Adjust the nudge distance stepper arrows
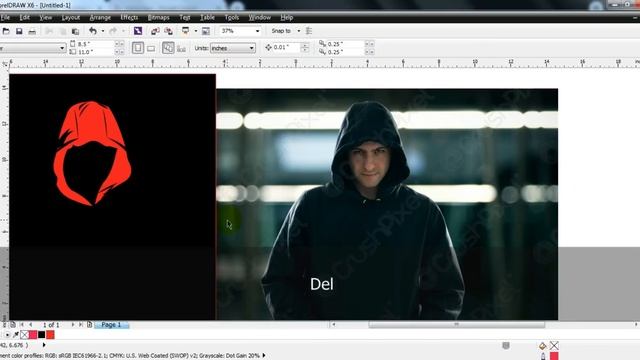Image resolution: width=640 pixels, height=360 pixels. tap(304, 48)
